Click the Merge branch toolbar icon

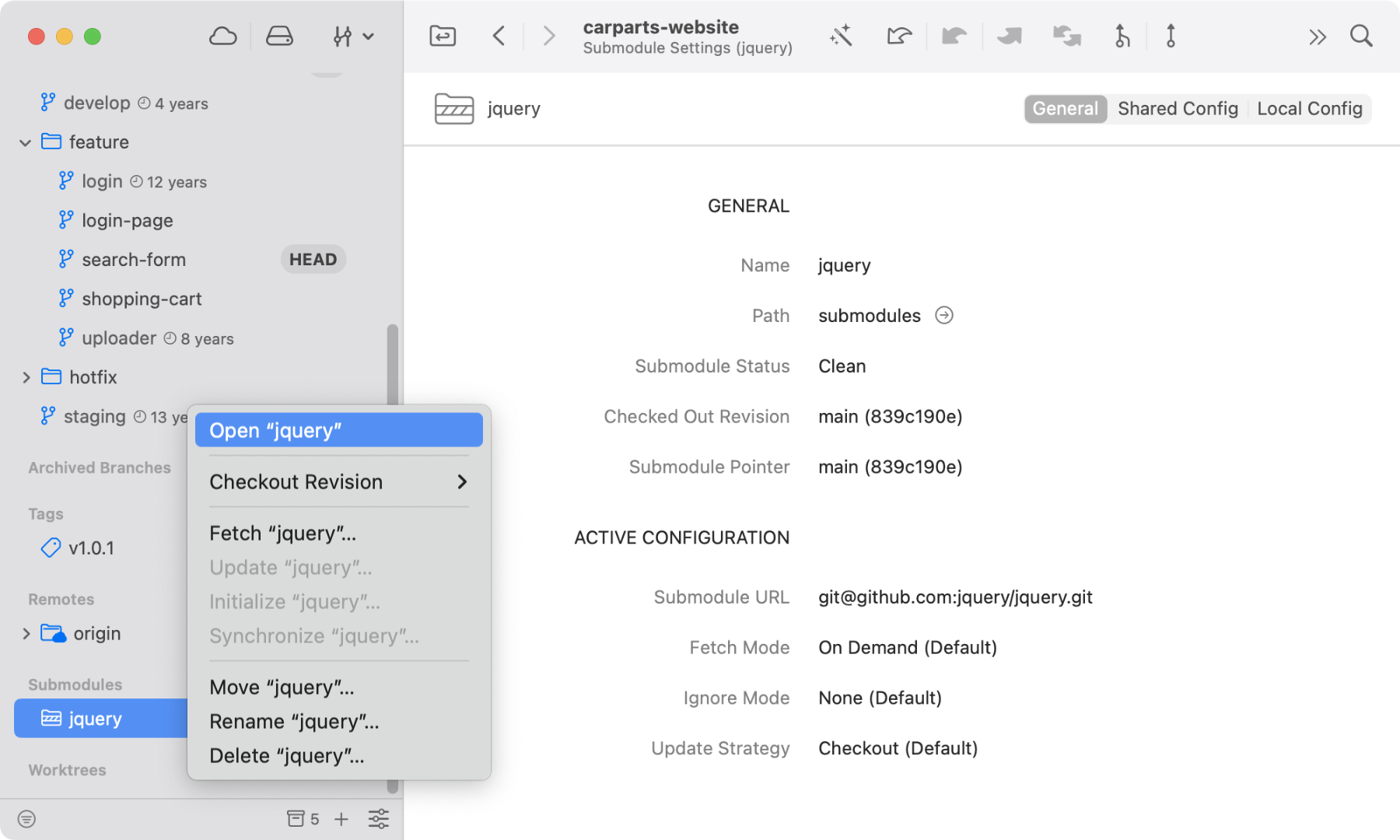pyautogui.click(x=1121, y=35)
